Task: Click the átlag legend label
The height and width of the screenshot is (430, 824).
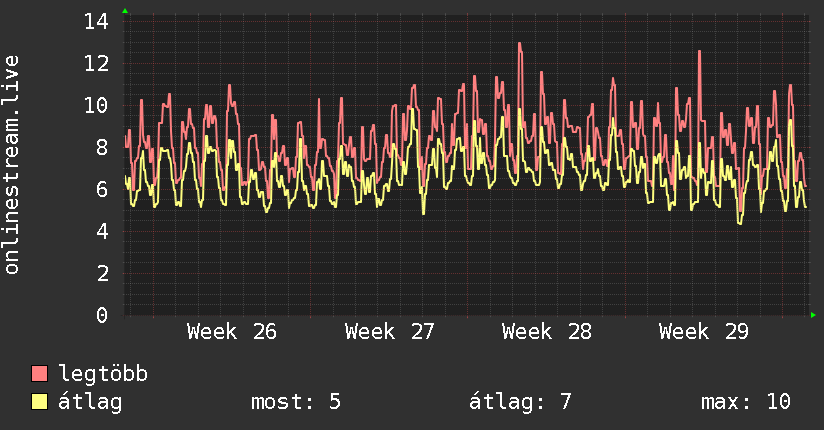Action: pyautogui.click(x=90, y=403)
